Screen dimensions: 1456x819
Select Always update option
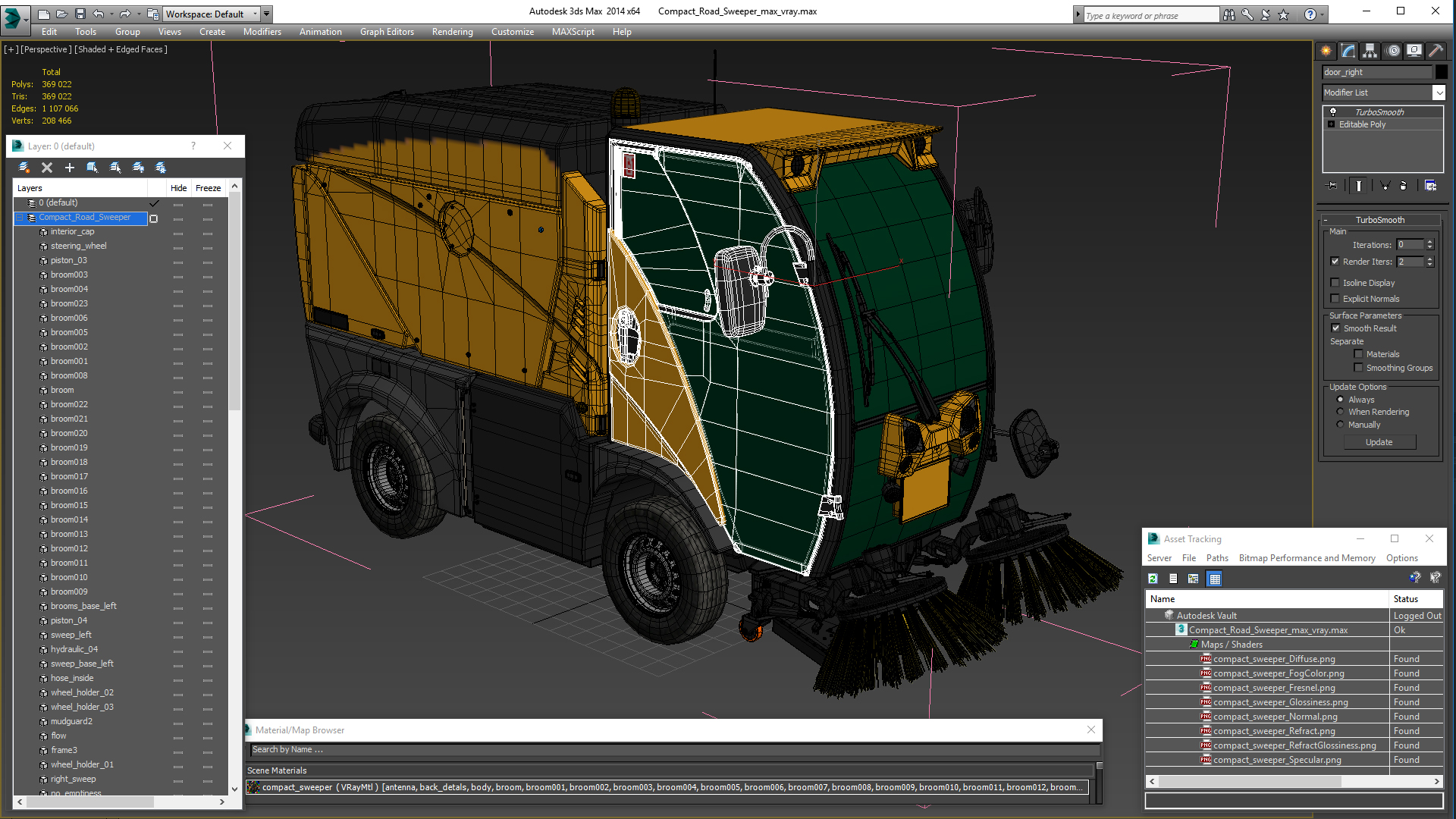1340,400
